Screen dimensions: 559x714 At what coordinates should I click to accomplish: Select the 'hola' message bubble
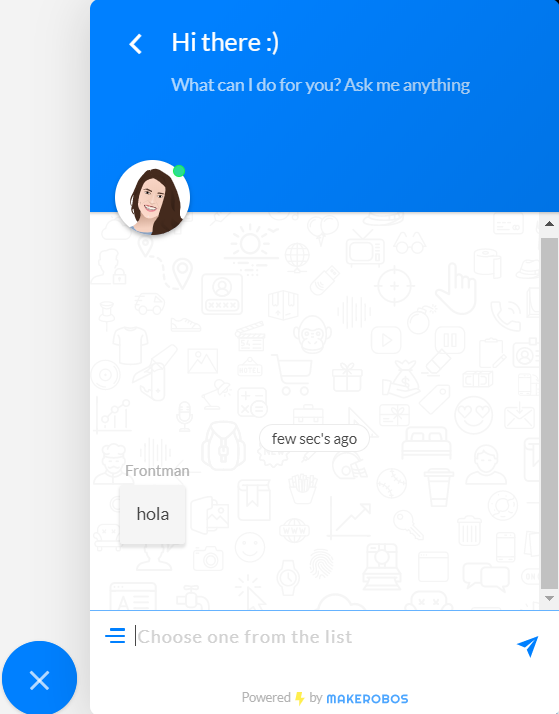152,515
